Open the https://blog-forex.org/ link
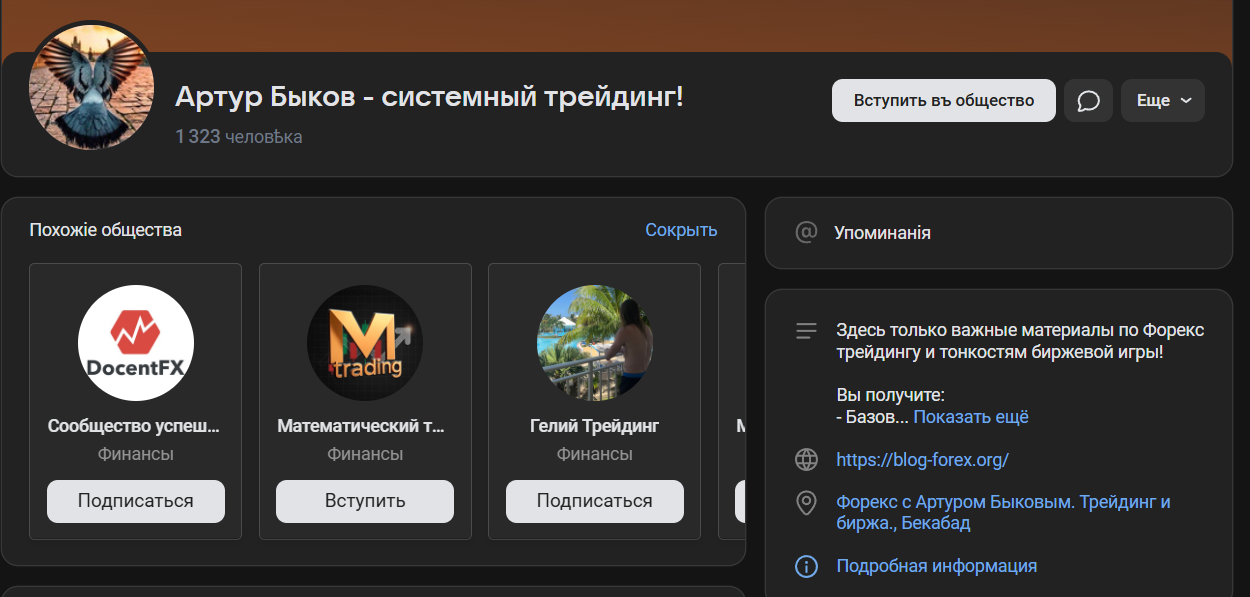This screenshot has height=597, width=1250. click(921, 460)
